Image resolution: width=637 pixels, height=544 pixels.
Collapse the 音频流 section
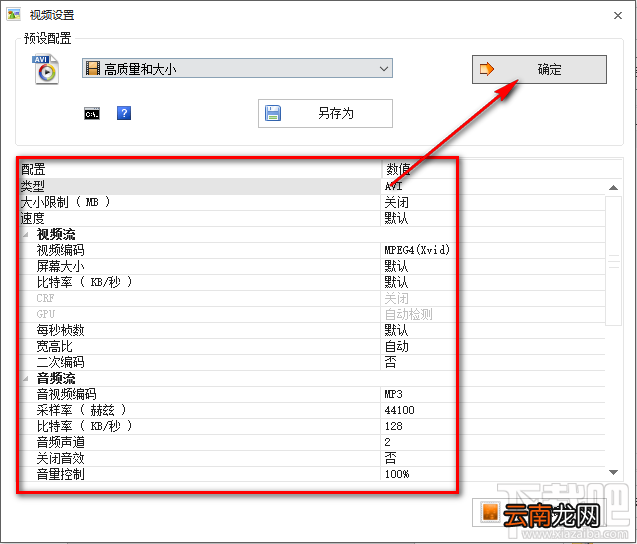[26, 379]
